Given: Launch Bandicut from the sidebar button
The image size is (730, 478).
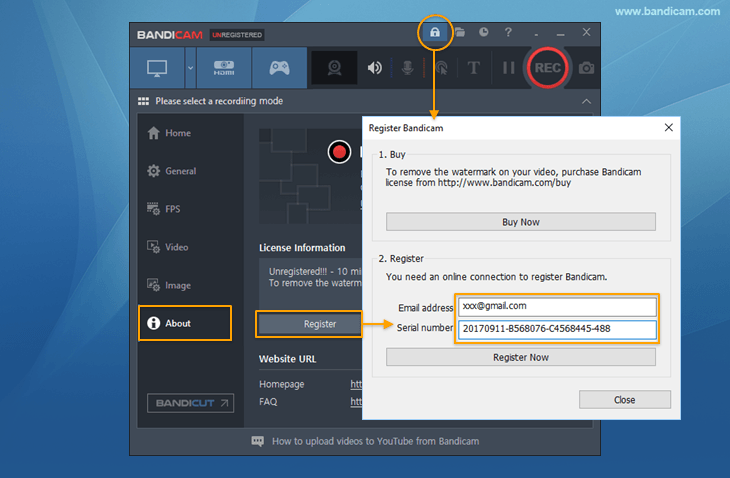Looking at the screenshot, I should (190, 403).
